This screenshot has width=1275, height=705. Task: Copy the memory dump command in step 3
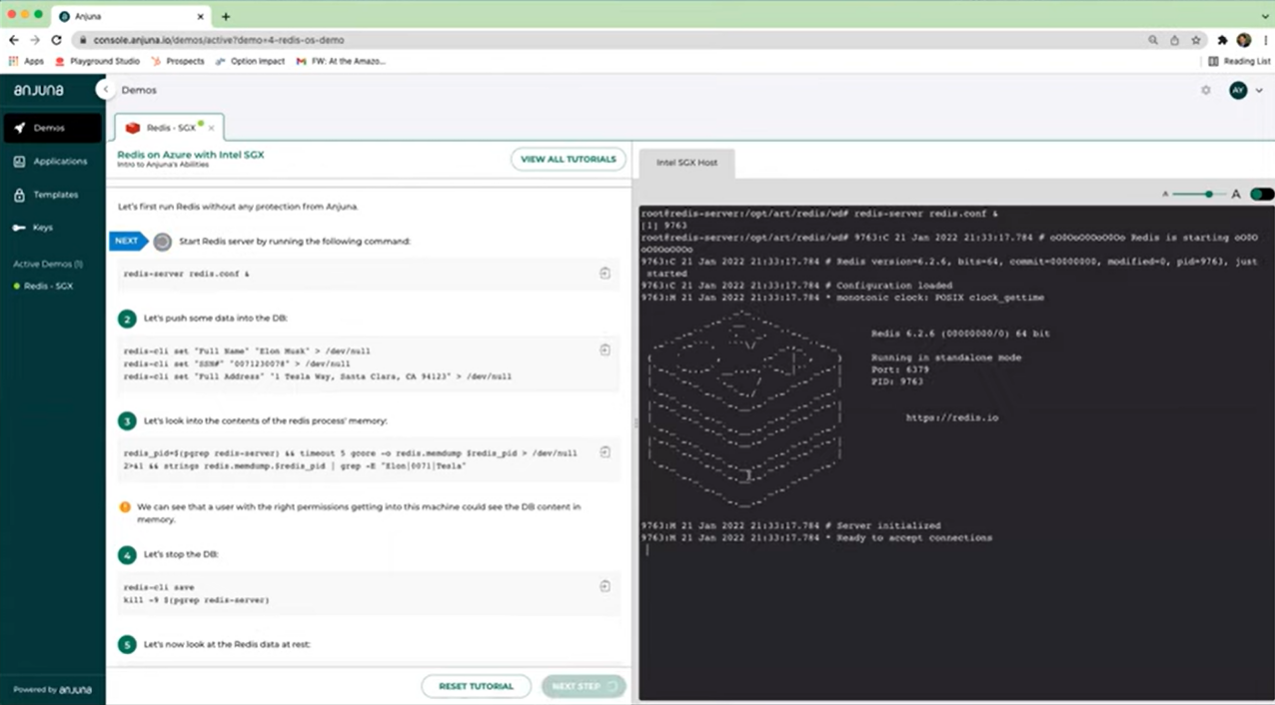point(605,452)
